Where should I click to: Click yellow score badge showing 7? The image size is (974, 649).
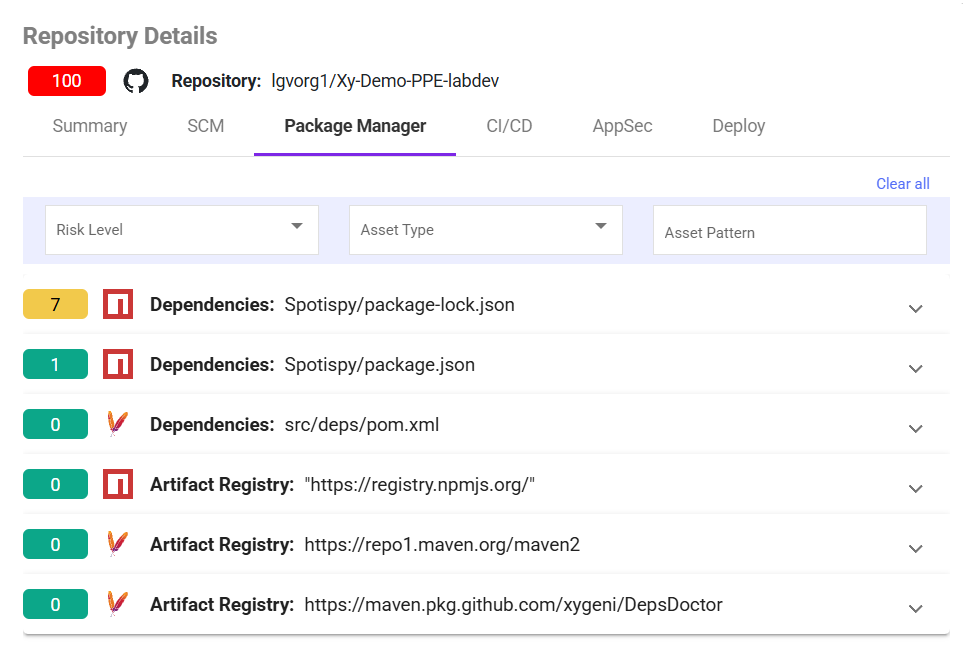(x=55, y=304)
